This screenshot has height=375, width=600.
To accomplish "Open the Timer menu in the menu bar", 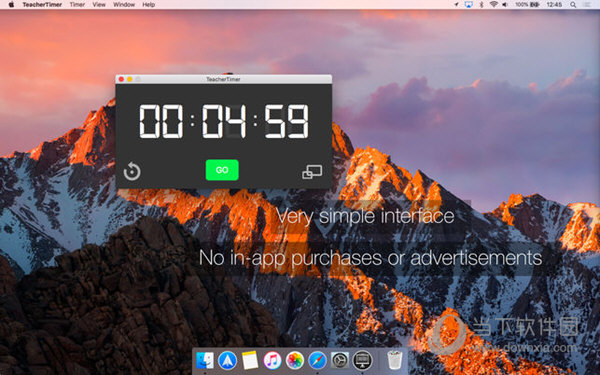I will click(x=77, y=5).
